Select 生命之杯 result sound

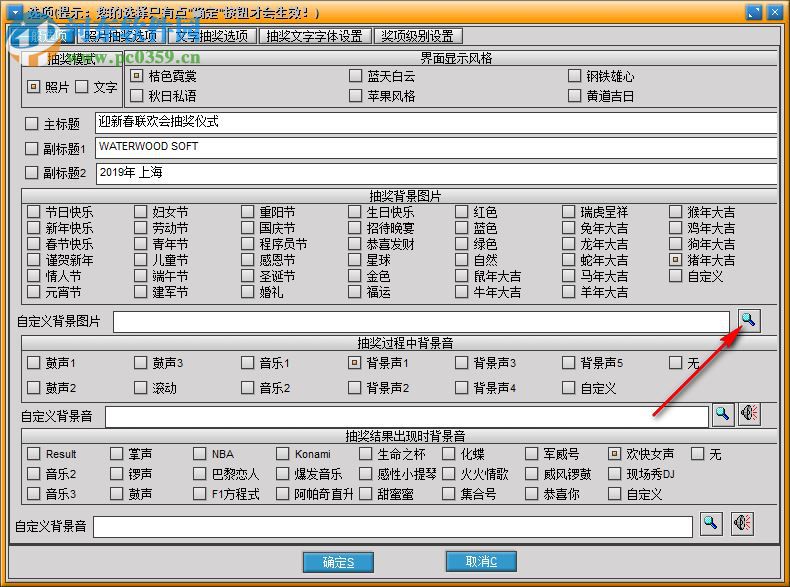[366, 453]
